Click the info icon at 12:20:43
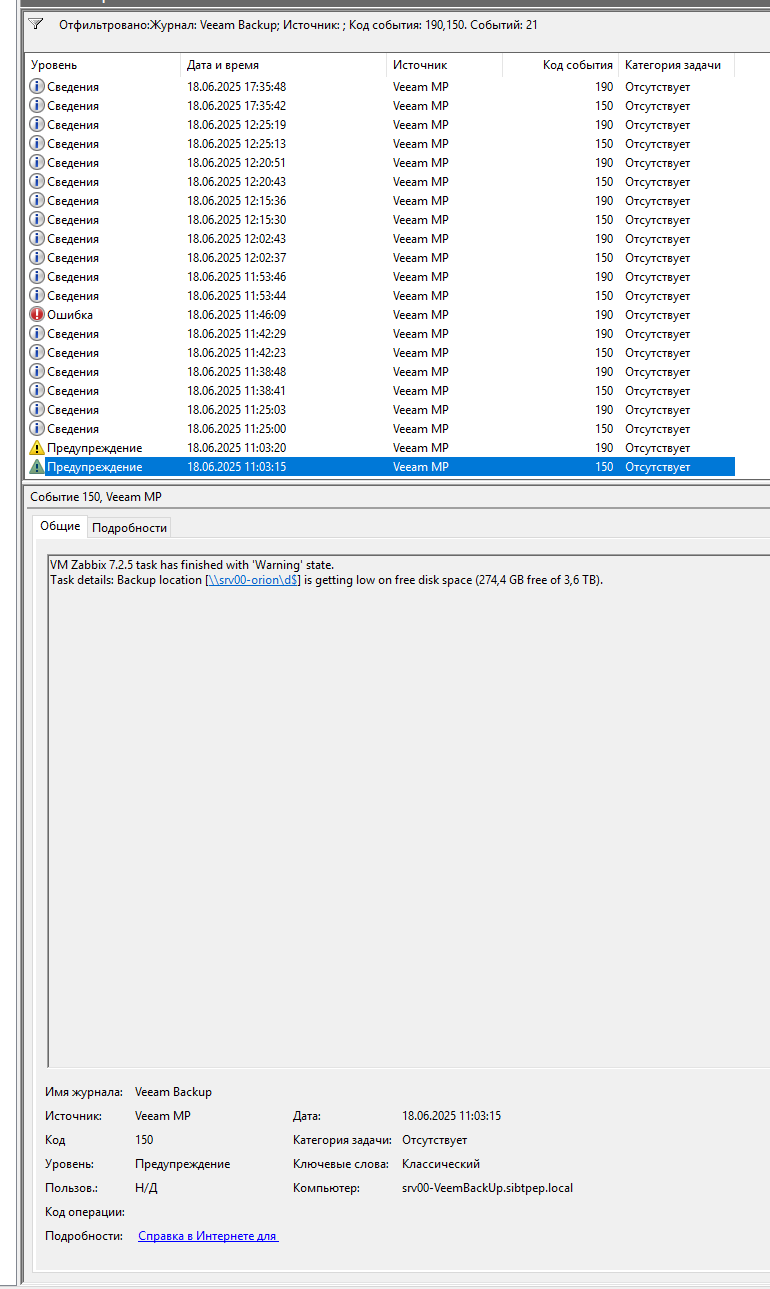The height and width of the screenshot is (1289, 770). tap(37, 182)
